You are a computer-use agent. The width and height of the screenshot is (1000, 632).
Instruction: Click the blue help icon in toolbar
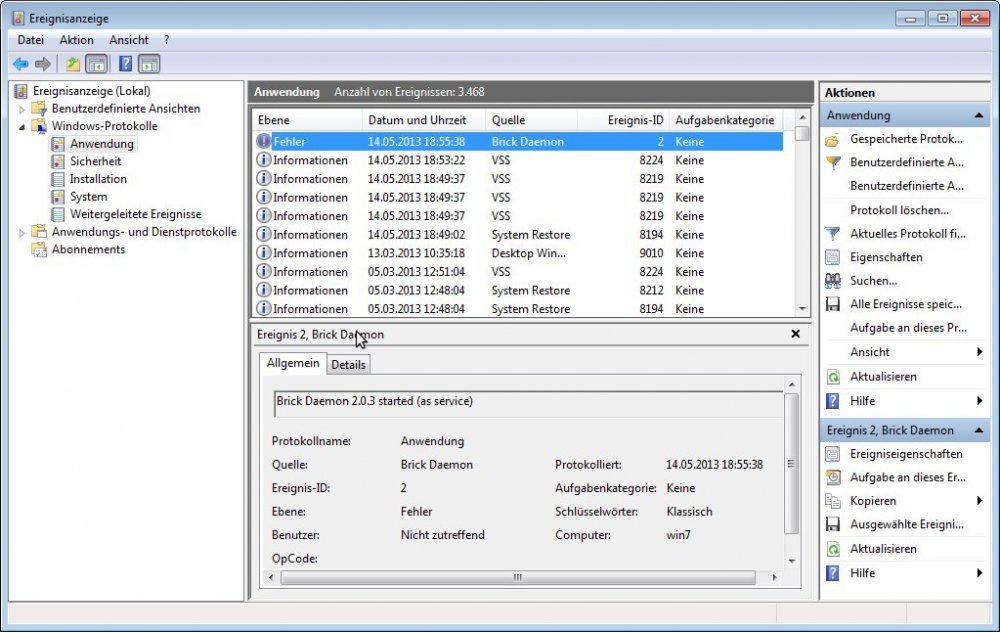pyautogui.click(x=125, y=64)
